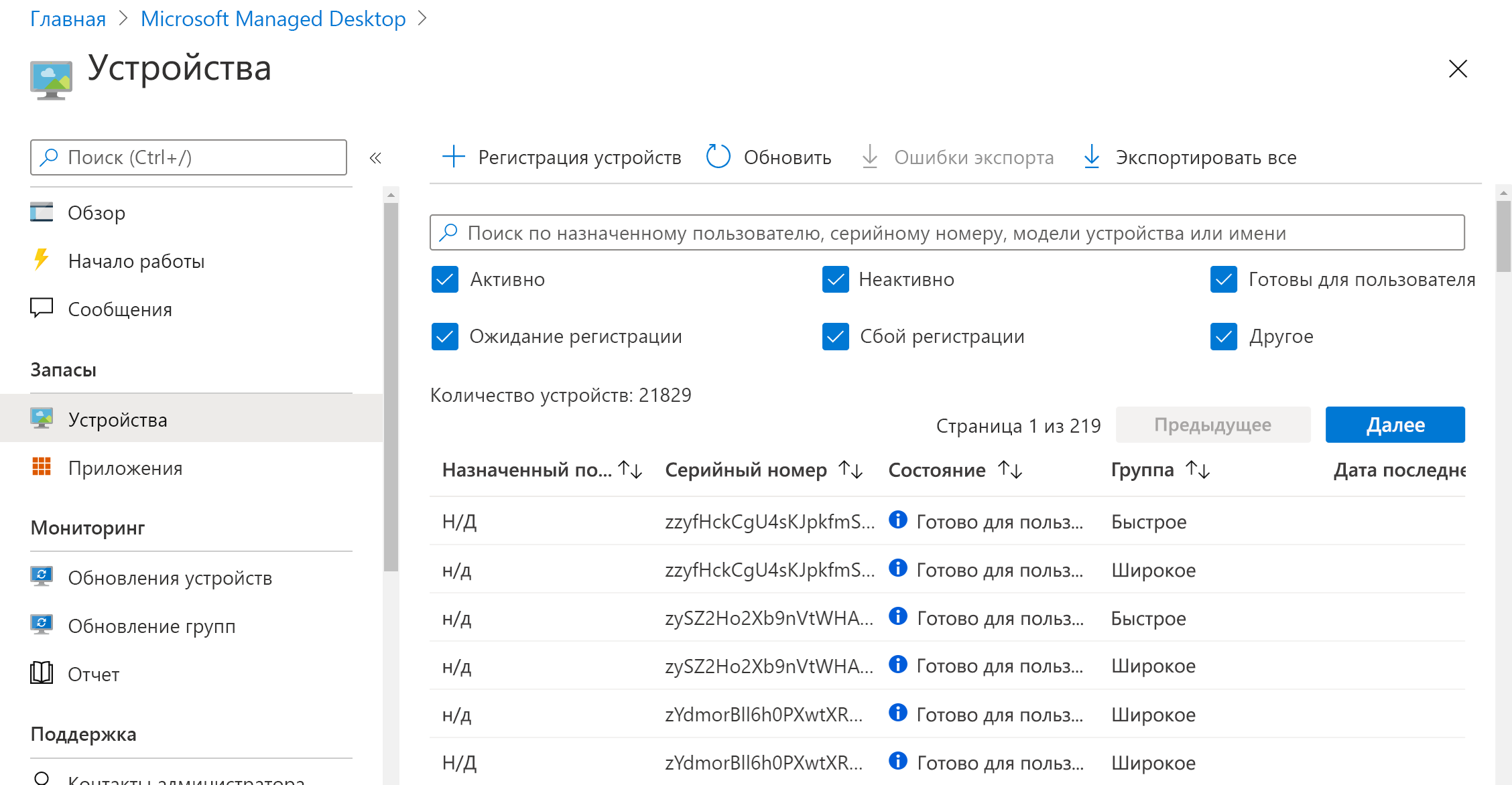The width and height of the screenshot is (1512, 785).
Task: Focus the Поиск (Ctrl+/) sidebar search field
Action: click(188, 157)
